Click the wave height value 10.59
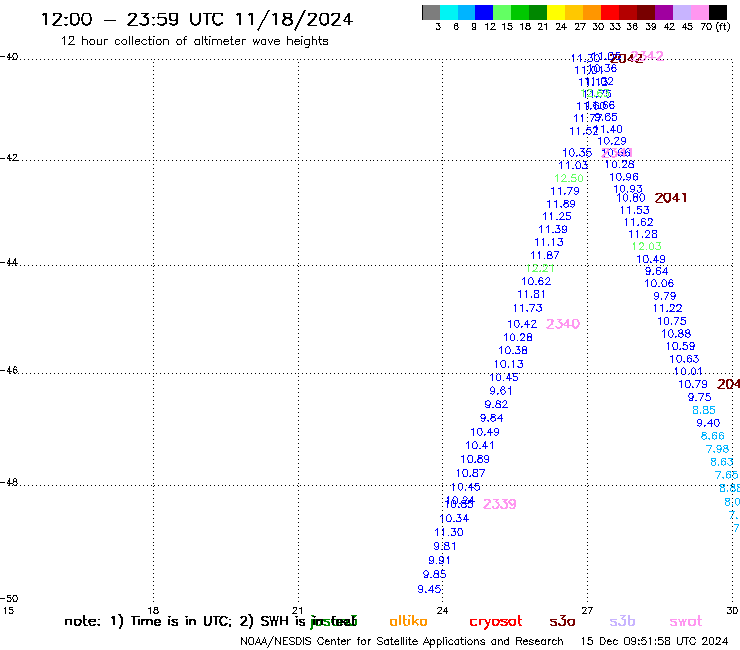Viewport: 740px width, 650px height. [681, 346]
